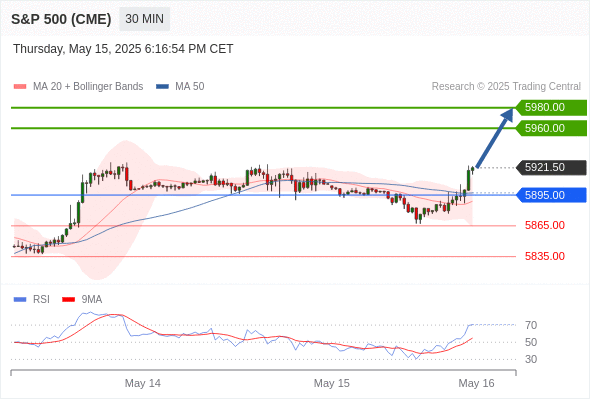Screen dimensions: 590x400
Task: Click the RSI 70 level label
Action: (x=531, y=325)
